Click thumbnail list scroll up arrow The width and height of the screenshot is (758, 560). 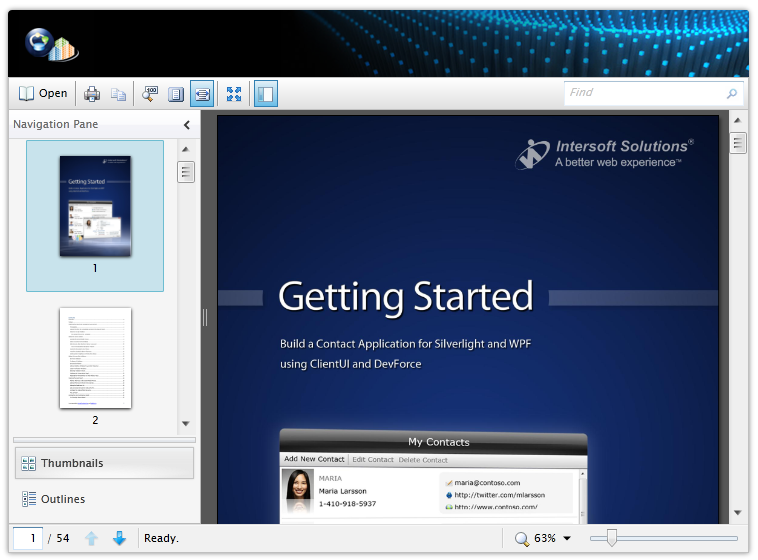click(186, 149)
